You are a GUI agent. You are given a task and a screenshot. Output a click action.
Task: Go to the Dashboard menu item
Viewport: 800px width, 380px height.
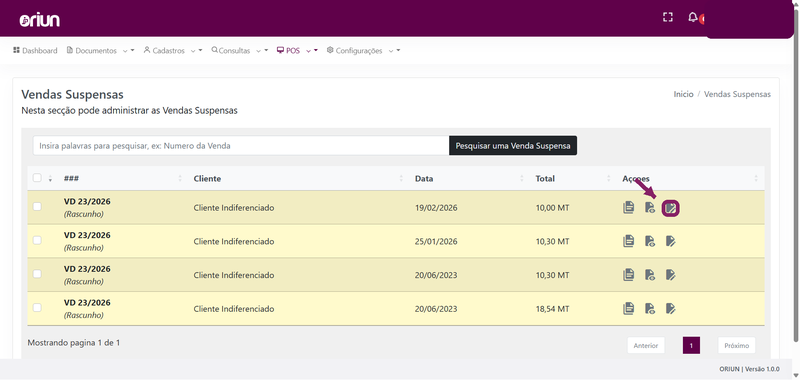[x=35, y=50]
